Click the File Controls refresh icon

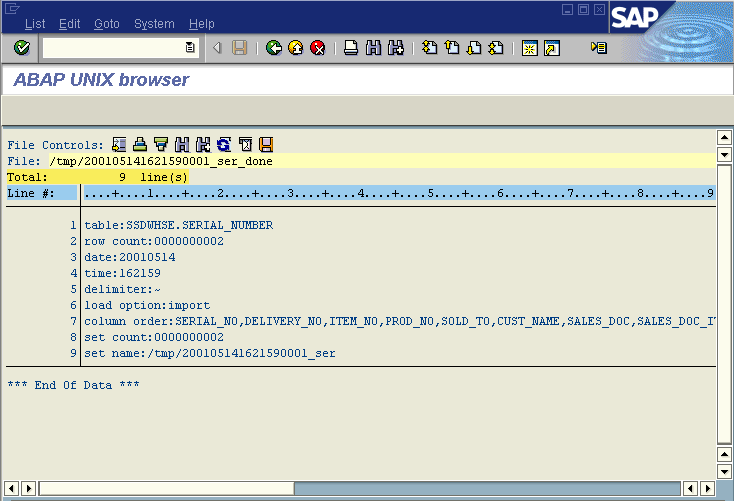224,145
